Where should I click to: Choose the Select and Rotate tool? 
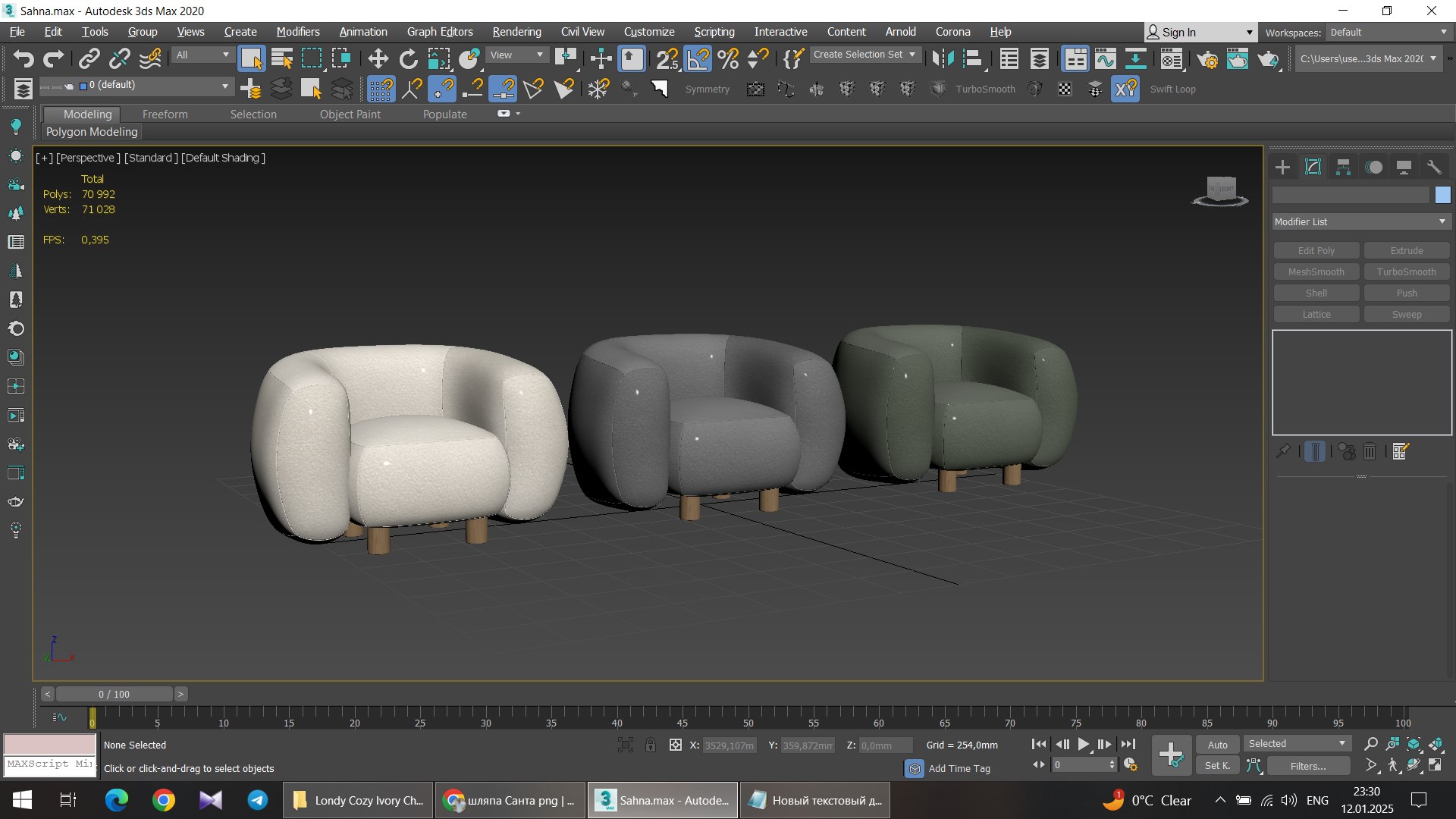pyautogui.click(x=408, y=58)
